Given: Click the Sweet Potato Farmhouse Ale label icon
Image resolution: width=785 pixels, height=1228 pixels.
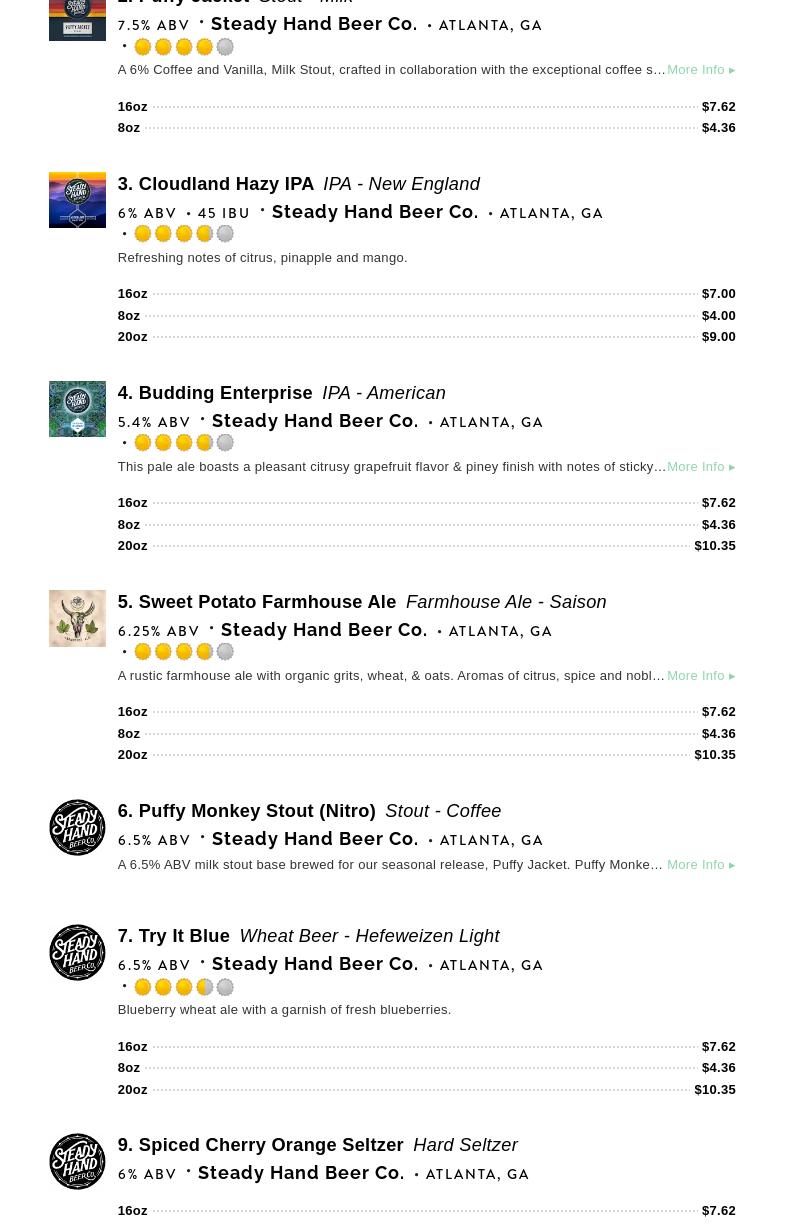Looking at the screenshot, I should [77, 618].
